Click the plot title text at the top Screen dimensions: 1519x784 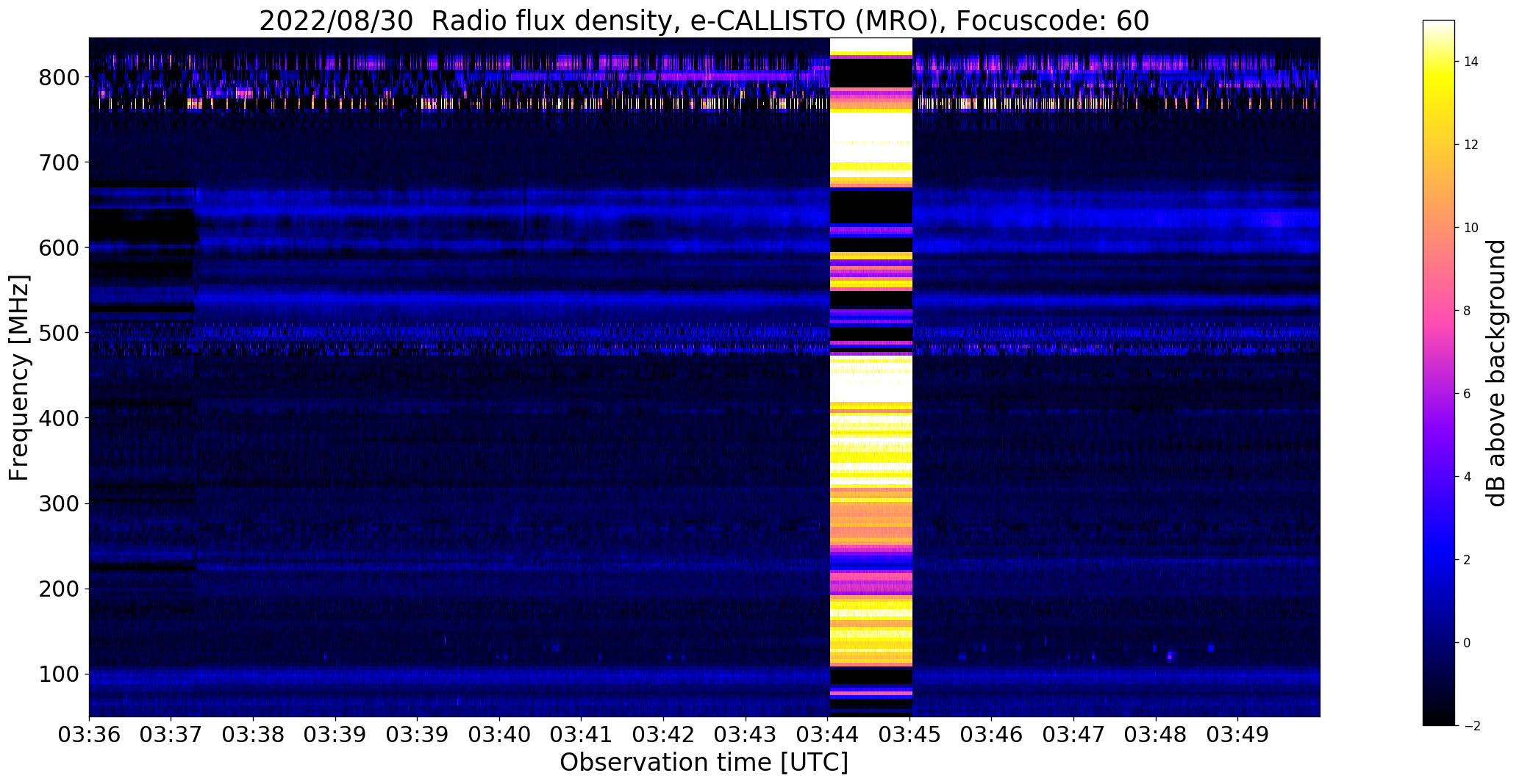click(704, 21)
